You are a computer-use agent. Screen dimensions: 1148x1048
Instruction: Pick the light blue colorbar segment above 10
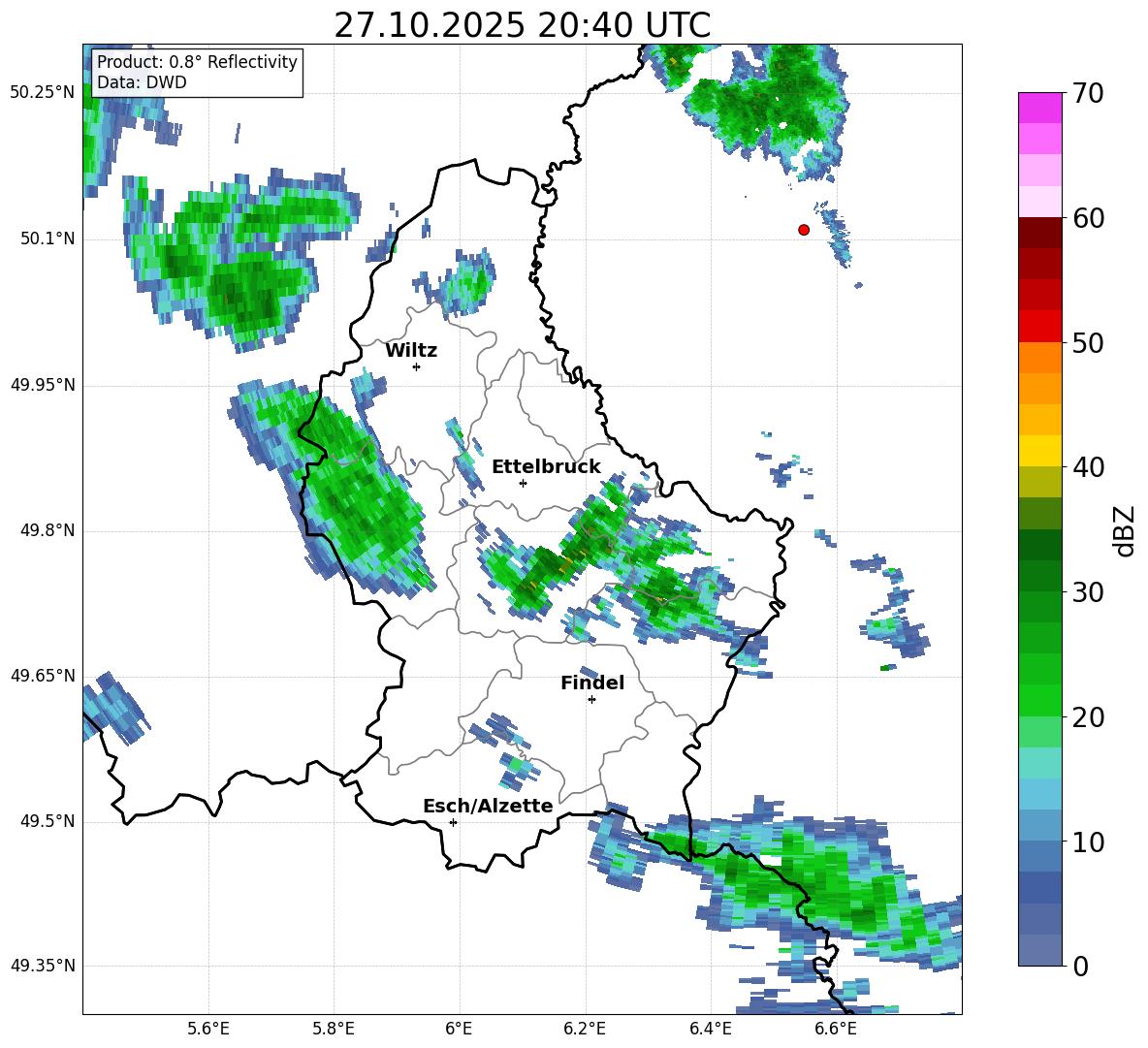[x=1039, y=794]
